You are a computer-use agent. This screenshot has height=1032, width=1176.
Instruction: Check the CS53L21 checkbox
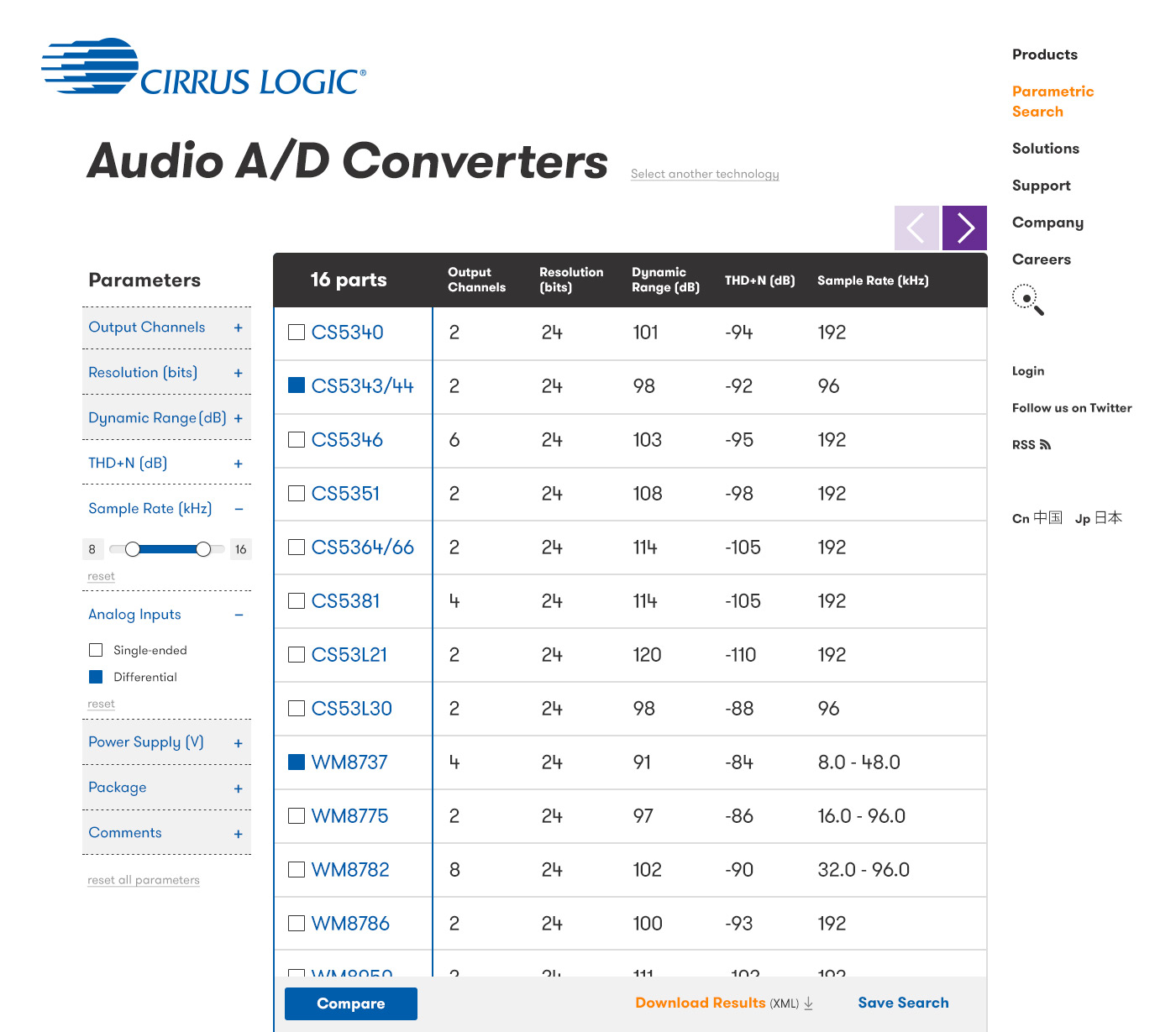297,655
